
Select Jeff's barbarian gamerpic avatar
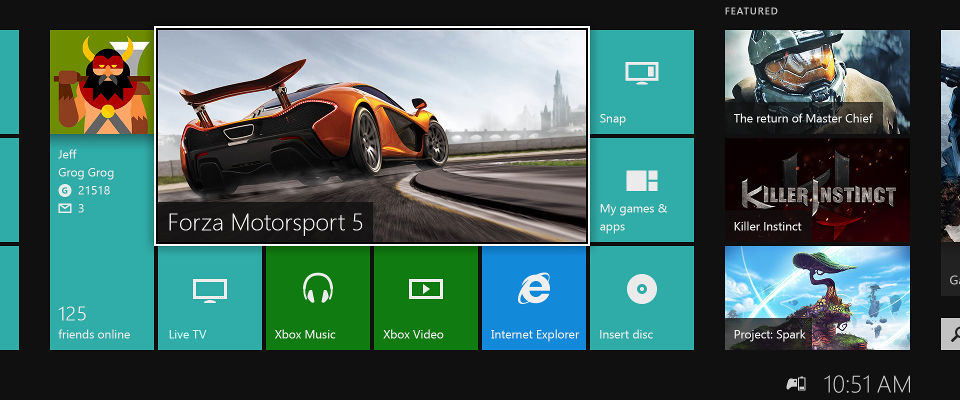tap(102, 81)
